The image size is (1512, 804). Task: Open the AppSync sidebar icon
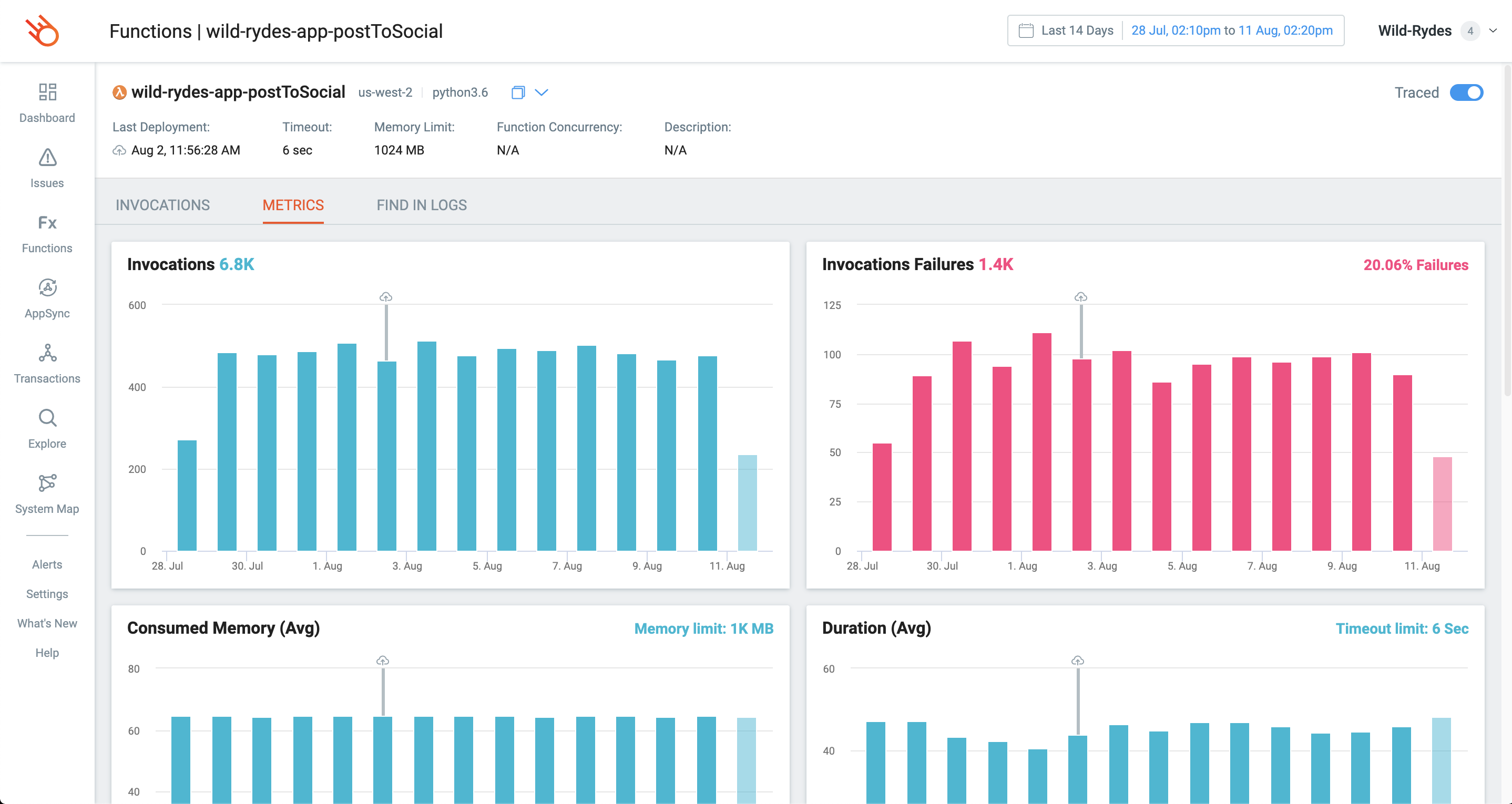pos(47,287)
